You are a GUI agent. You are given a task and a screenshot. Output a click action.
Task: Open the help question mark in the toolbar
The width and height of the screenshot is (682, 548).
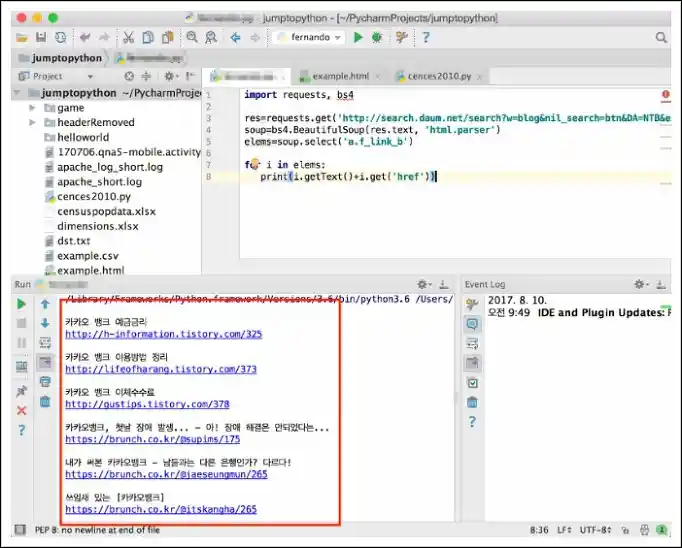pyautogui.click(x=426, y=37)
